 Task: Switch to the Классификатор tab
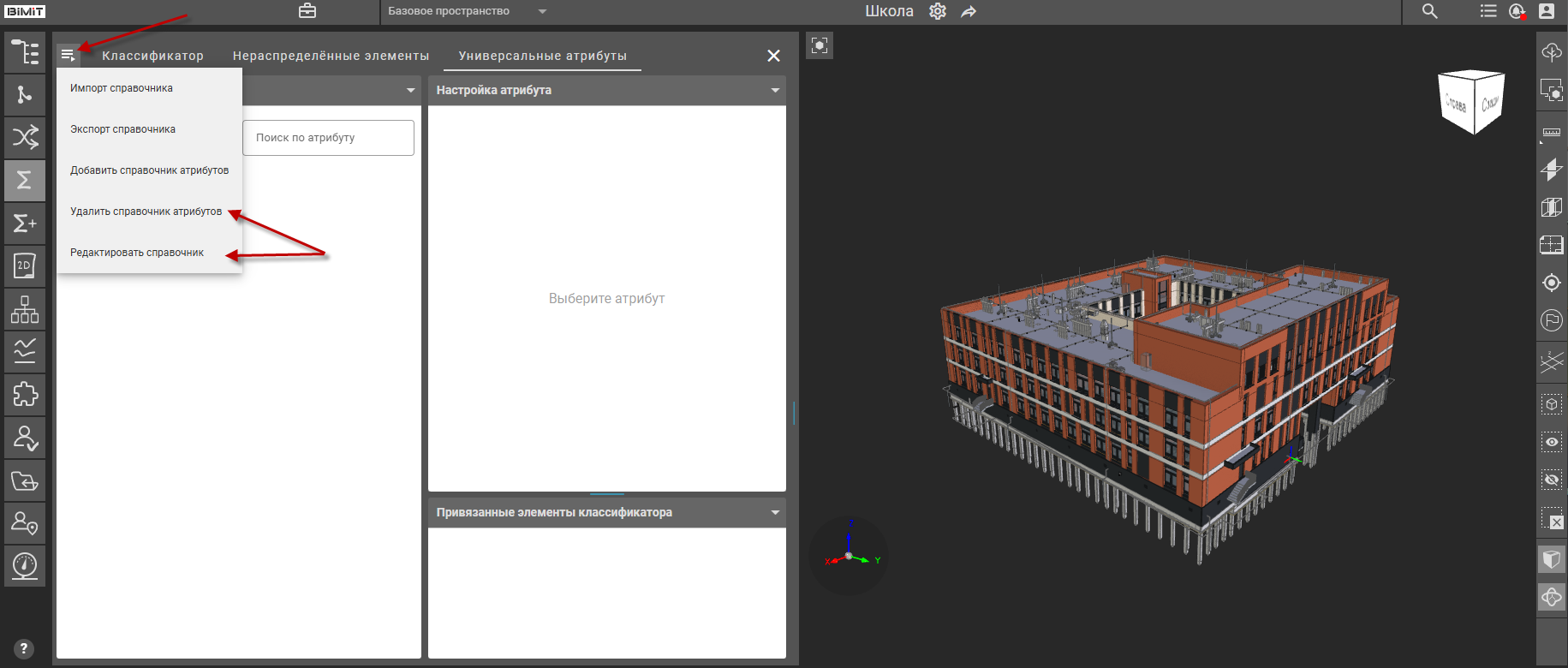[152, 56]
